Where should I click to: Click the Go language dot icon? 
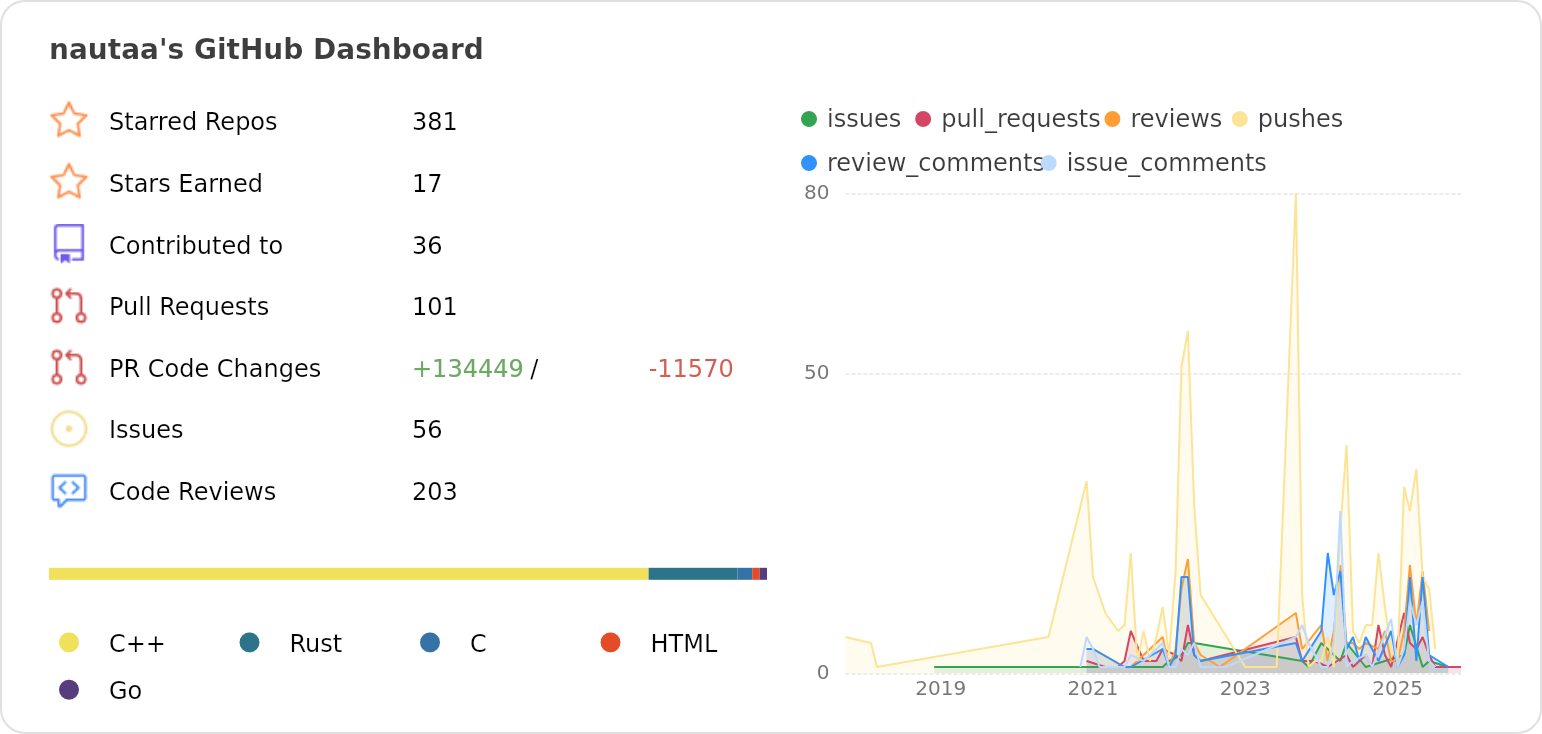(68, 690)
